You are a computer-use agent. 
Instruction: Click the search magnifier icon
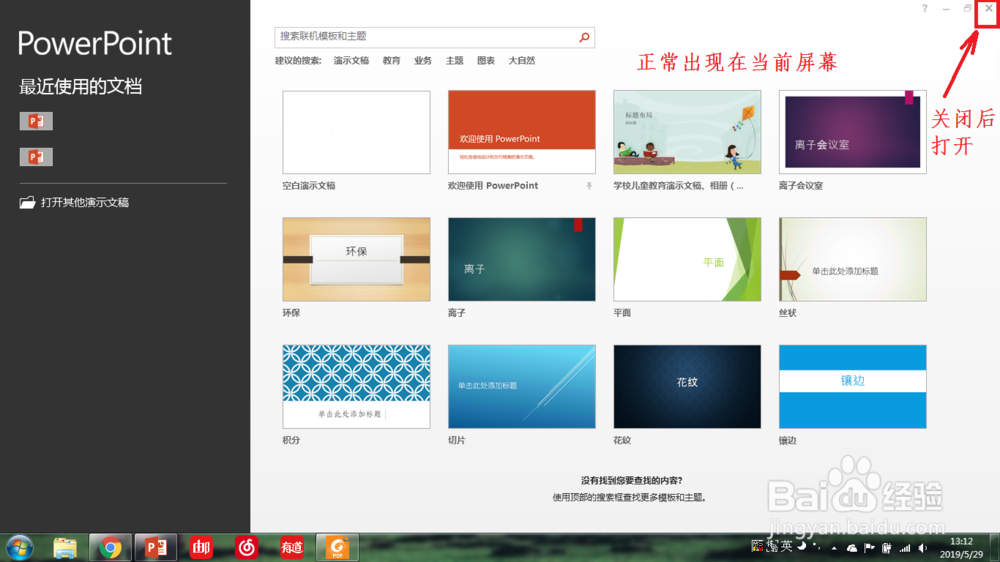[584, 38]
